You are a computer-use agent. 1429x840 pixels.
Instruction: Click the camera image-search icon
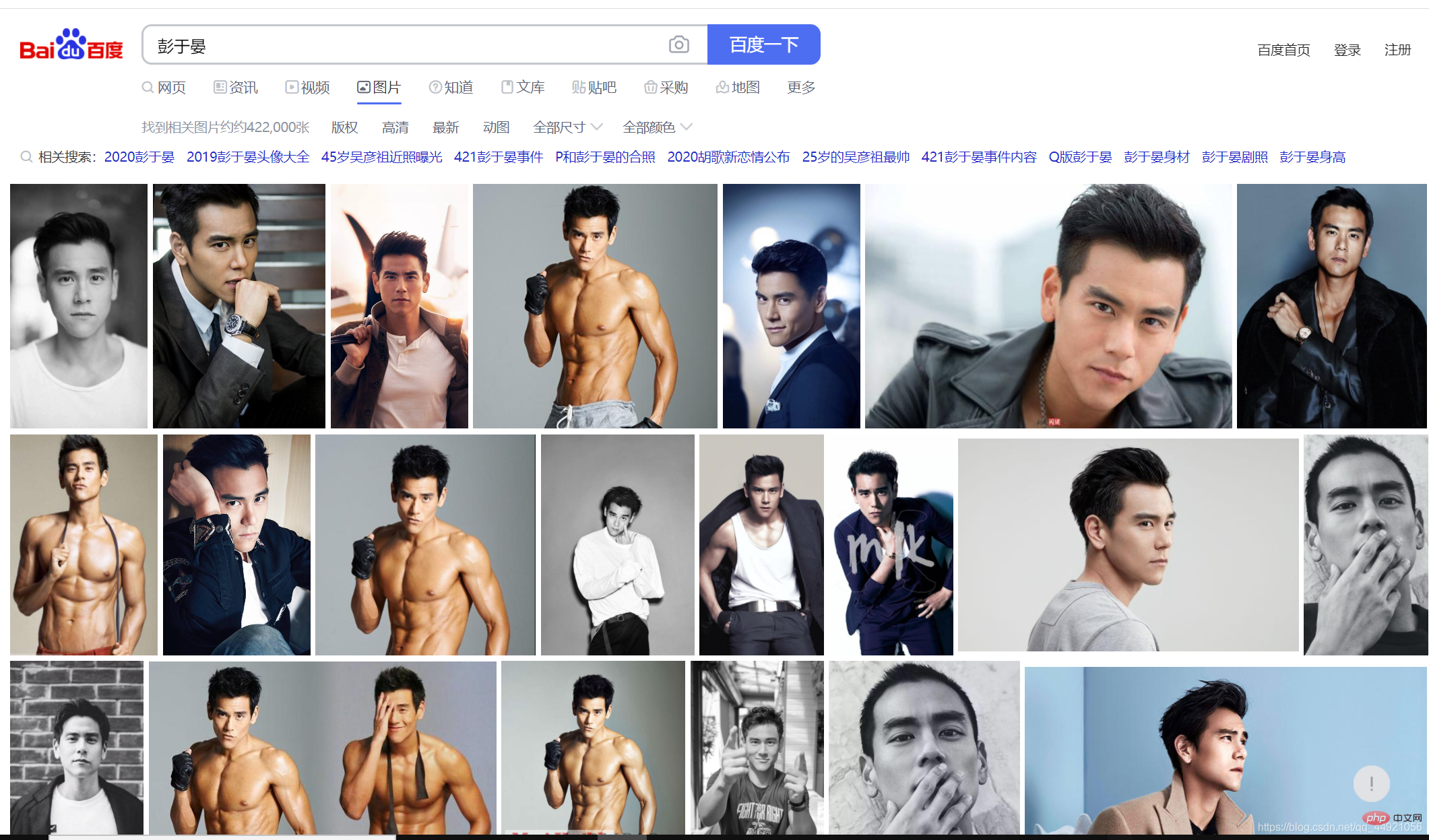pos(678,45)
